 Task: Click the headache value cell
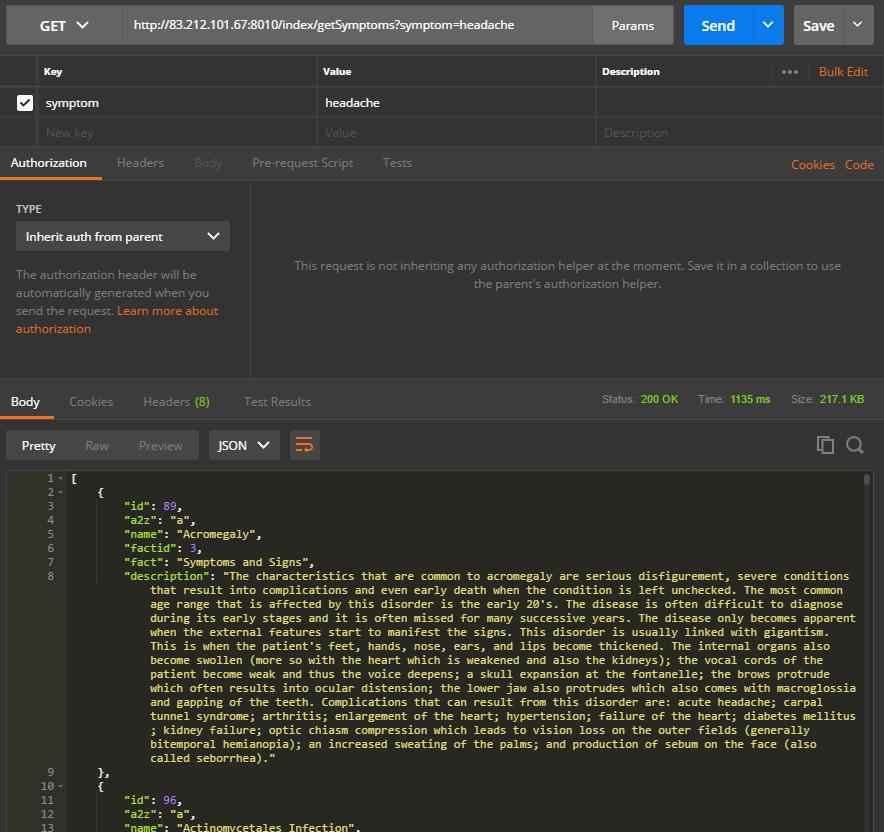[x=456, y=103]
